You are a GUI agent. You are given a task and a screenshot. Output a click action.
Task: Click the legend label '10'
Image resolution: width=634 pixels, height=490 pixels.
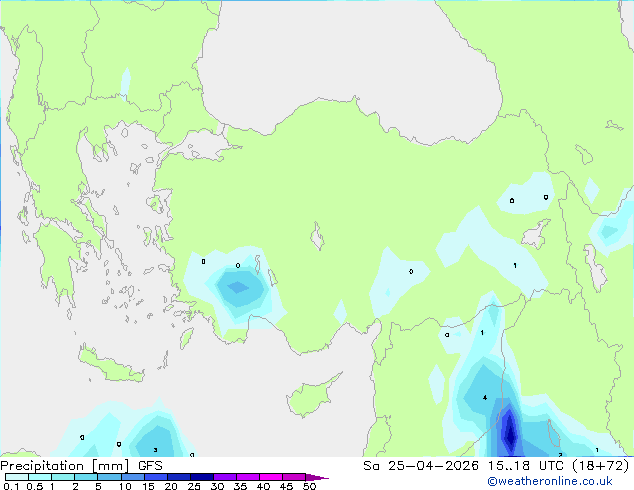125,486
